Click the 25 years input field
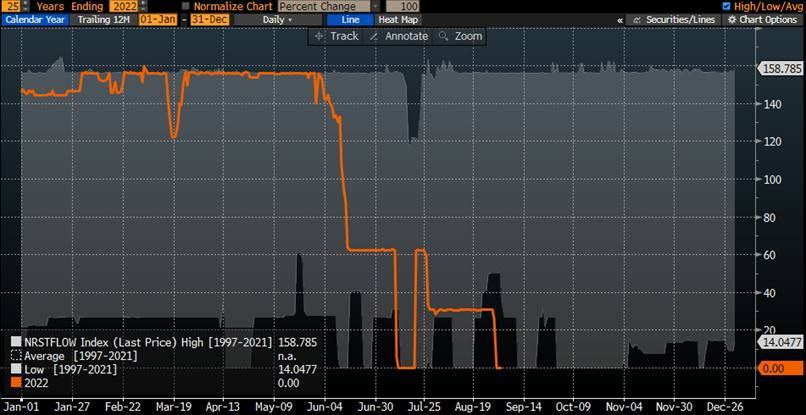This screenshot has height=415, width=806. [x=11, y=6]
